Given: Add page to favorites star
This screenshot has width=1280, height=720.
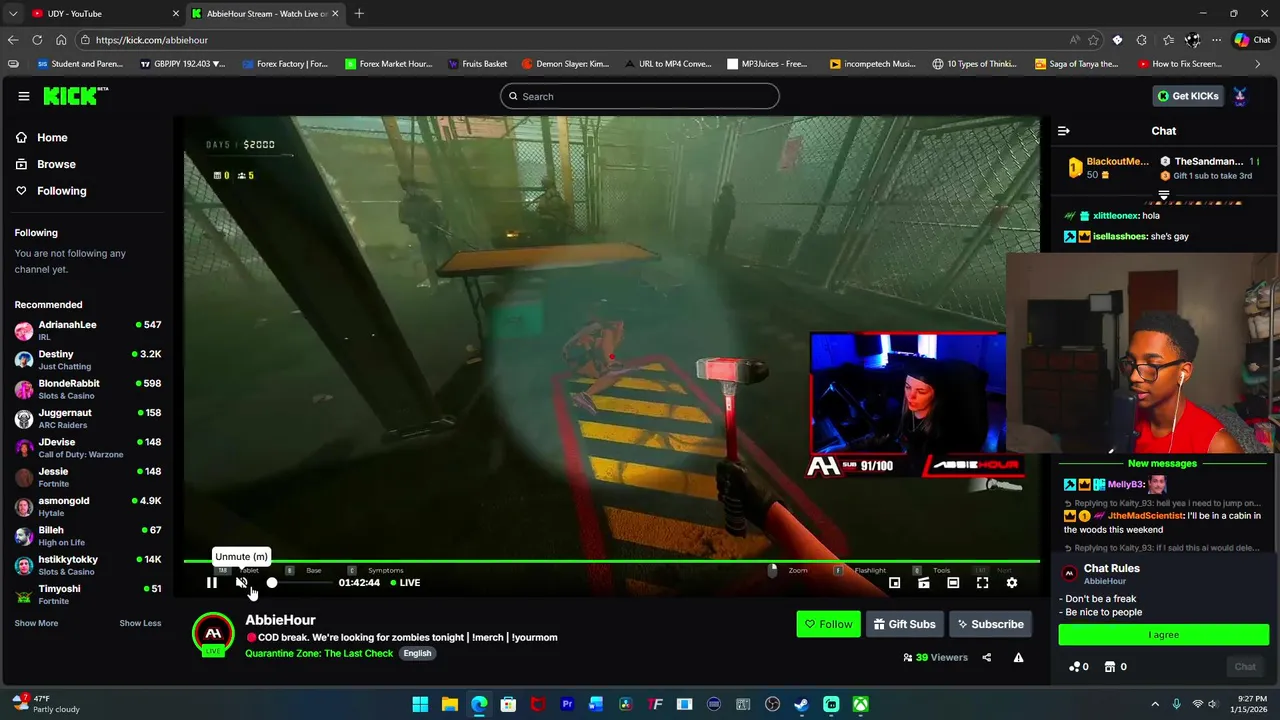Looking at the screenshot, I should tap(1094, 40).
